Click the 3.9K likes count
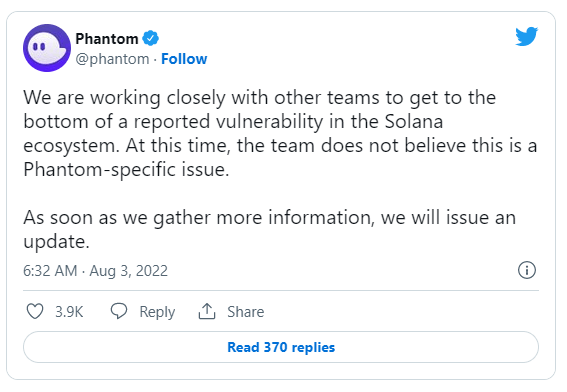 [x=69, y=312]
